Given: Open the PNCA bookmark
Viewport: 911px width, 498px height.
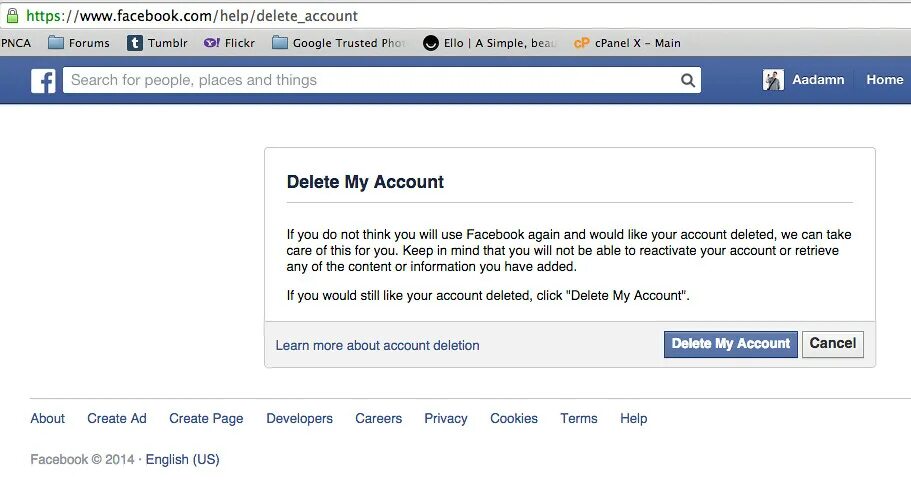Looking at the screenshot, I should 15,43.
